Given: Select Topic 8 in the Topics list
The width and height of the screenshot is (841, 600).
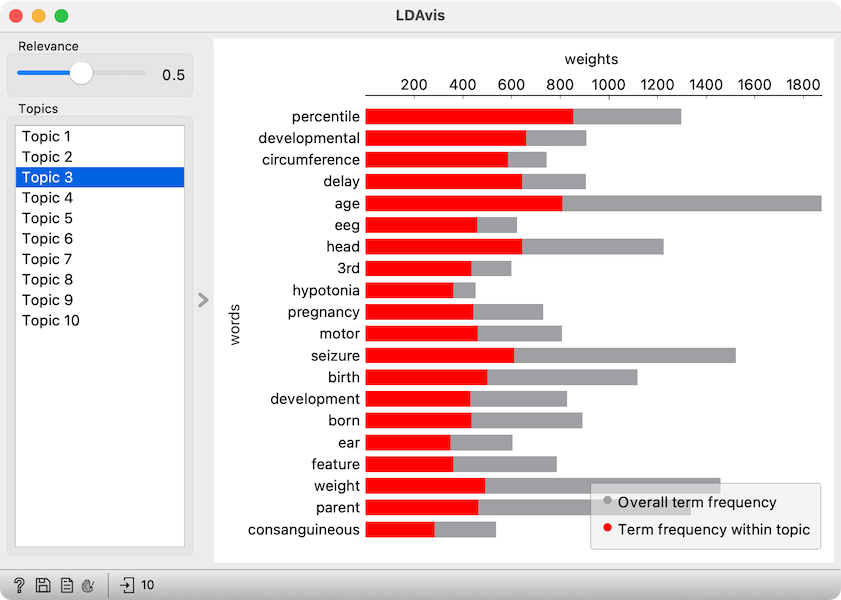Looking at the screenshot, I should pos(100,279).
